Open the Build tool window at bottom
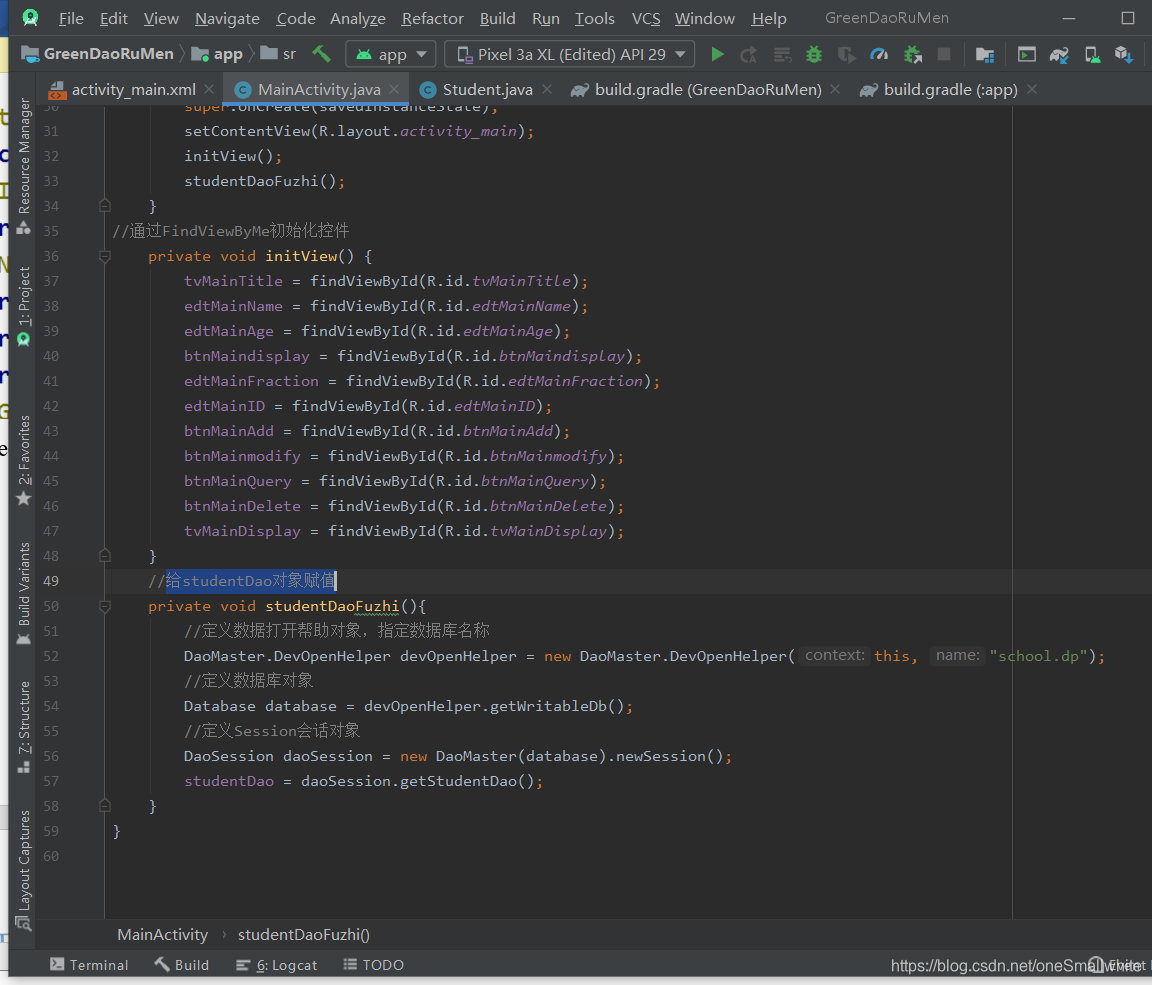This screenshot has height=985, width=1152. click(181, 964)
